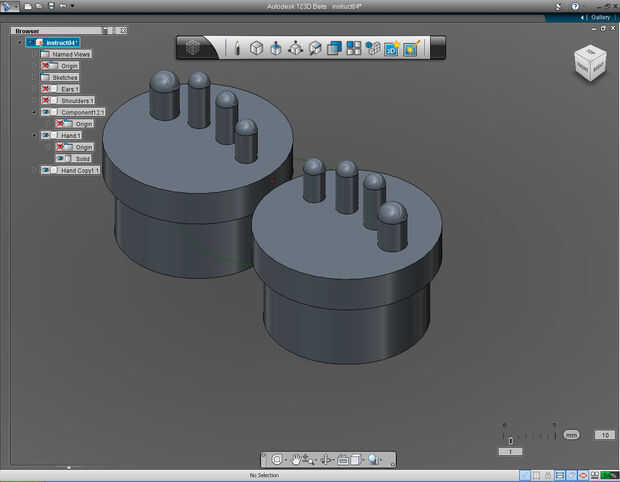The height and width of the screenshot is (482, 620).
Task: Click the Pattern grid tool icon
Action: point(353,48)
